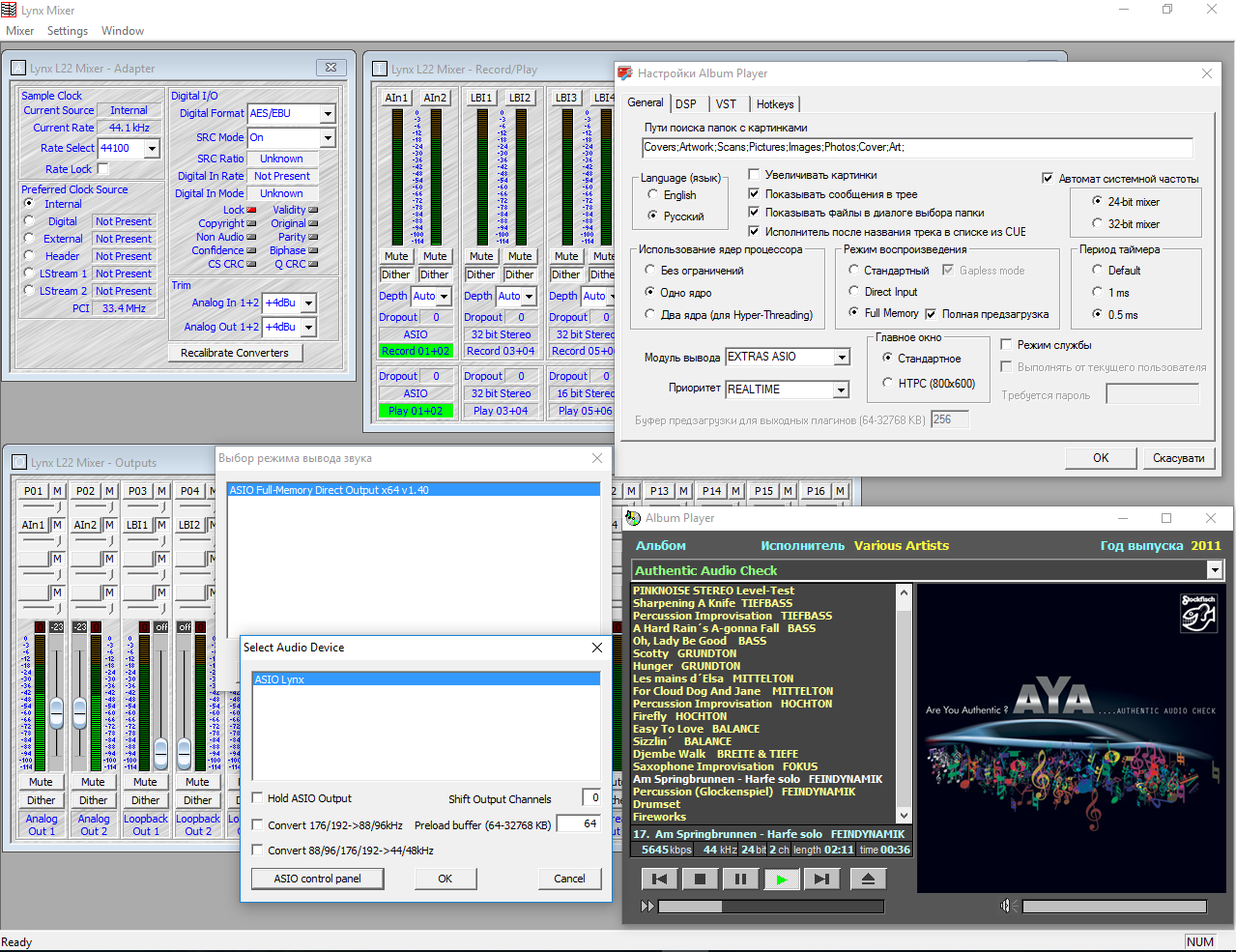Click the Outputs window's title bar icon
This screenshot has width=1236, height=952.
point(19,463)
